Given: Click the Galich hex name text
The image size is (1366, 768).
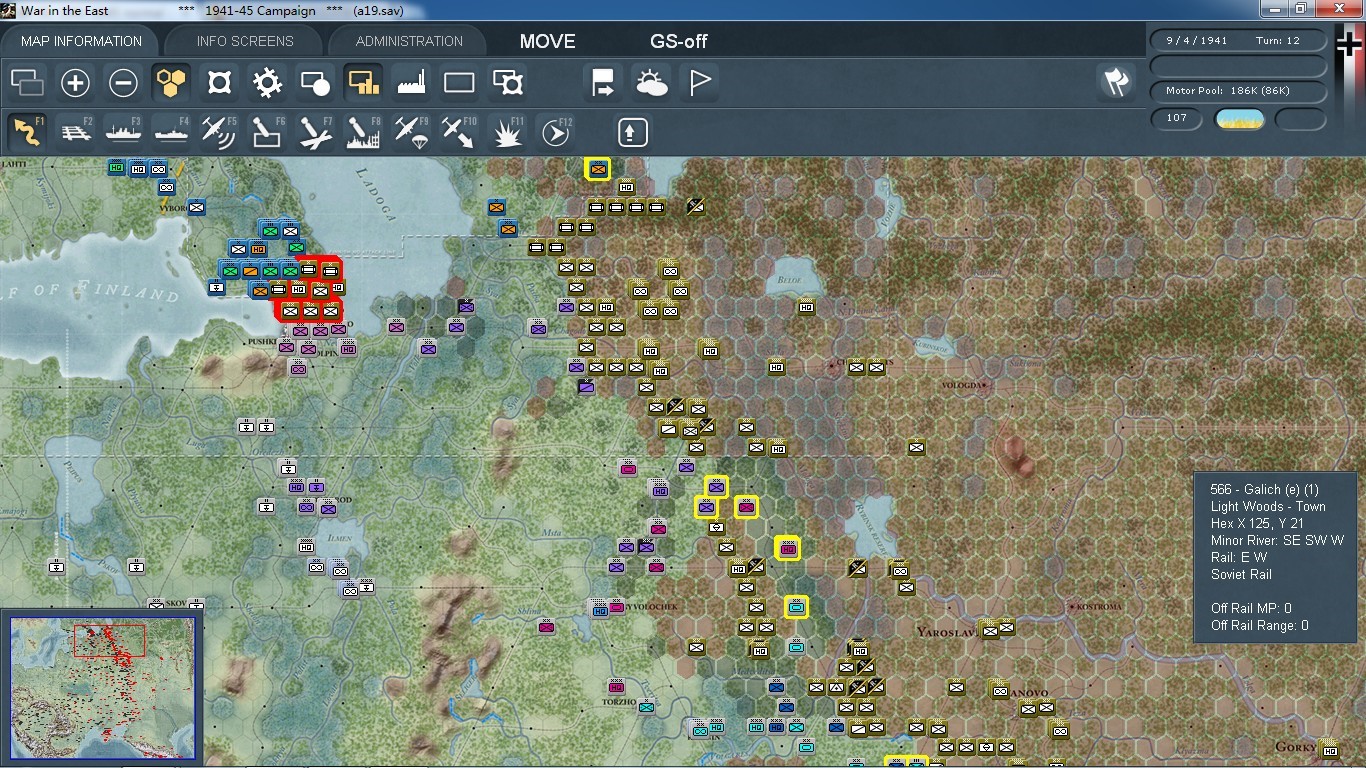Looking at the screenshot, I should pyautogui.click(x=1264, y=489).
